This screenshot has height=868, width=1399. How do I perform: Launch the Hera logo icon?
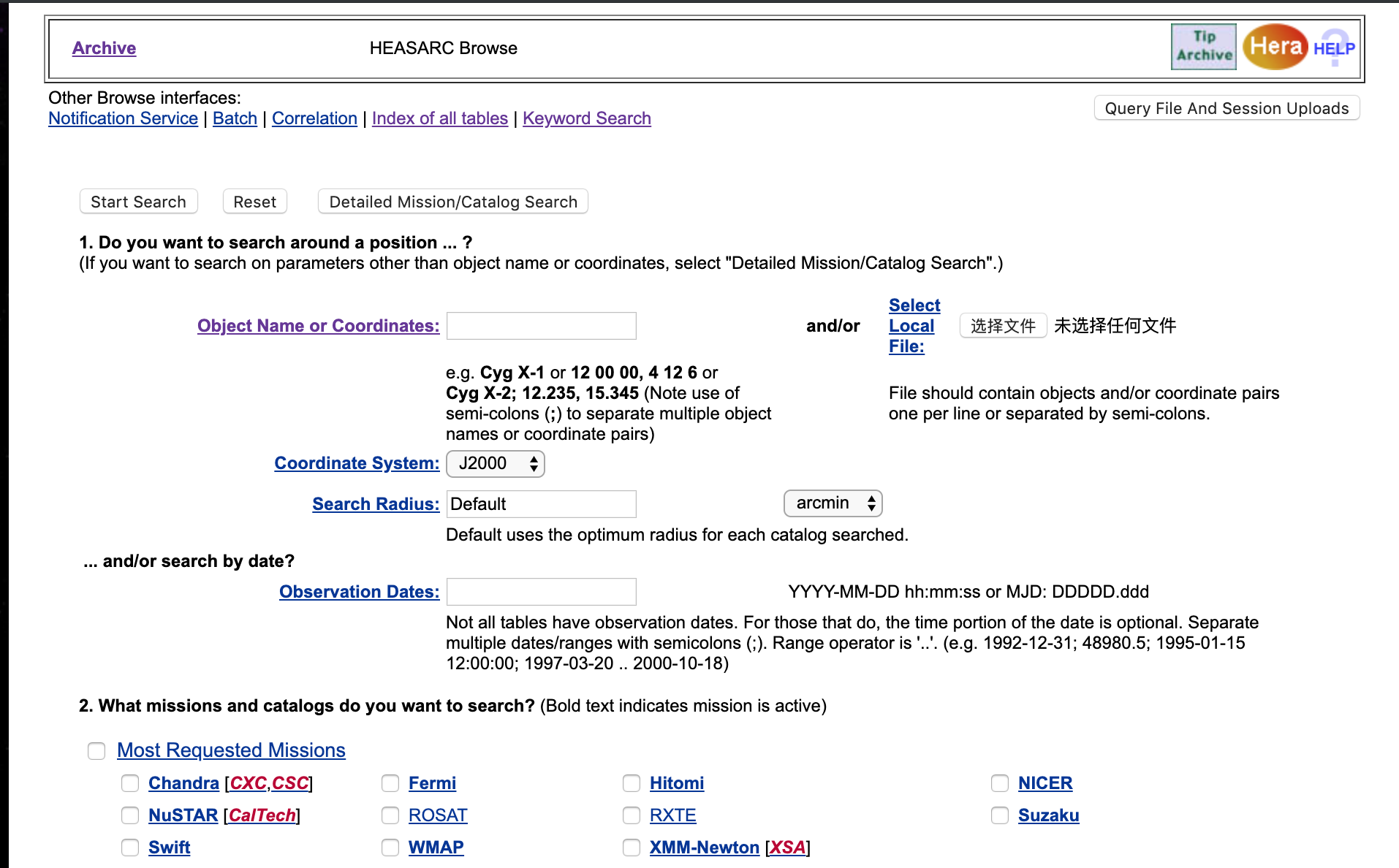pyautogui.click(x=1275, y=47)
